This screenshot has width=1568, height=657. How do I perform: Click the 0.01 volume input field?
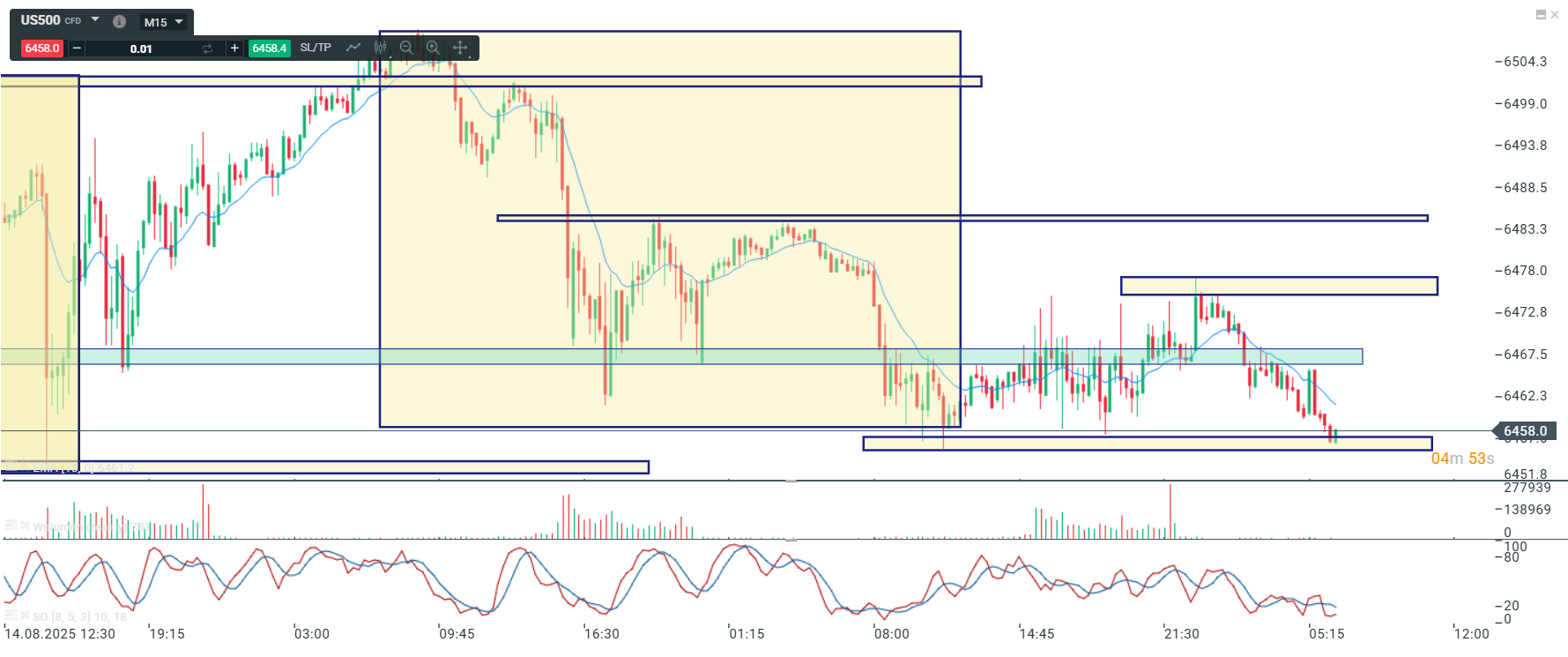click(141, 49)
